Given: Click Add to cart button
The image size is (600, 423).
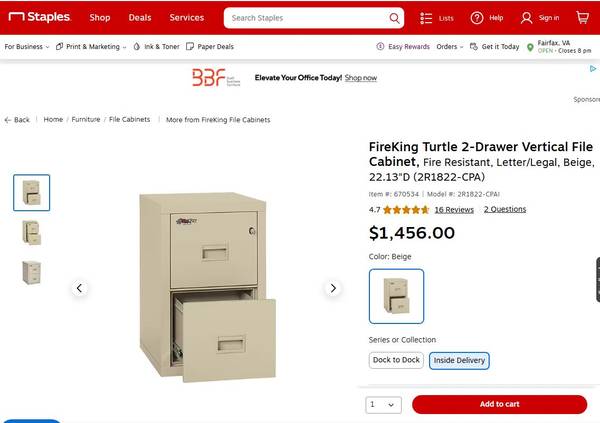Looking at the screenshot, I should 499,404.
